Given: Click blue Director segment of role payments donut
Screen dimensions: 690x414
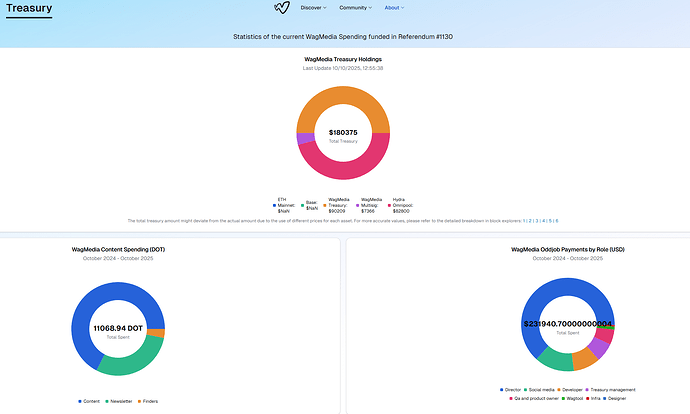Looking at the screenshot, I should 541,295.
